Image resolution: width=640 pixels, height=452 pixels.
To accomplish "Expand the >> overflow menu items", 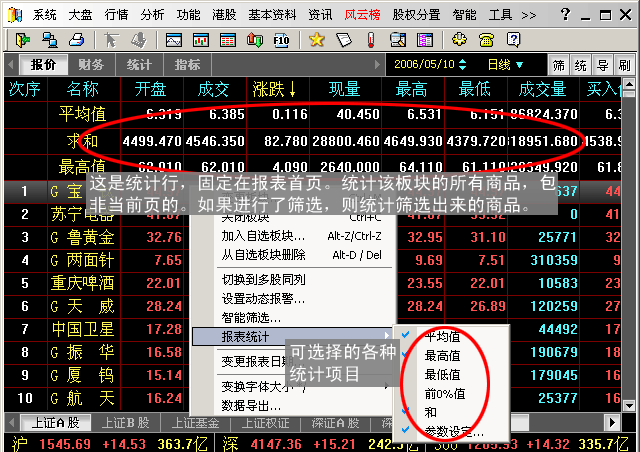I will 529,16.
